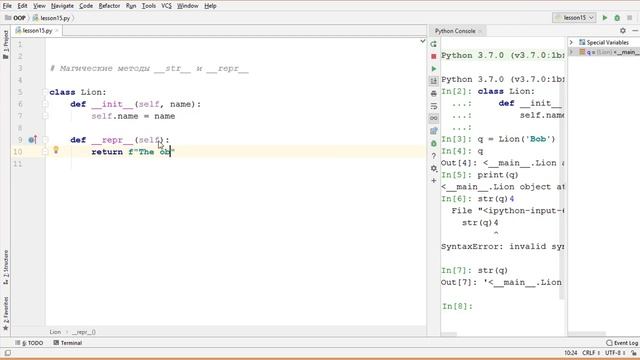
Task: Click the intention lightbulb on line 10
Action: click(56, 150)
